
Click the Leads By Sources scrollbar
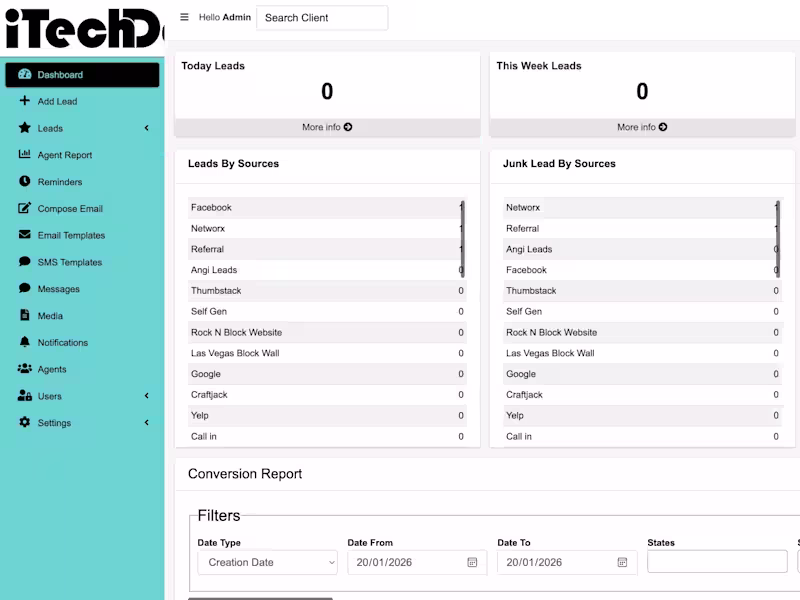[463, 239]
